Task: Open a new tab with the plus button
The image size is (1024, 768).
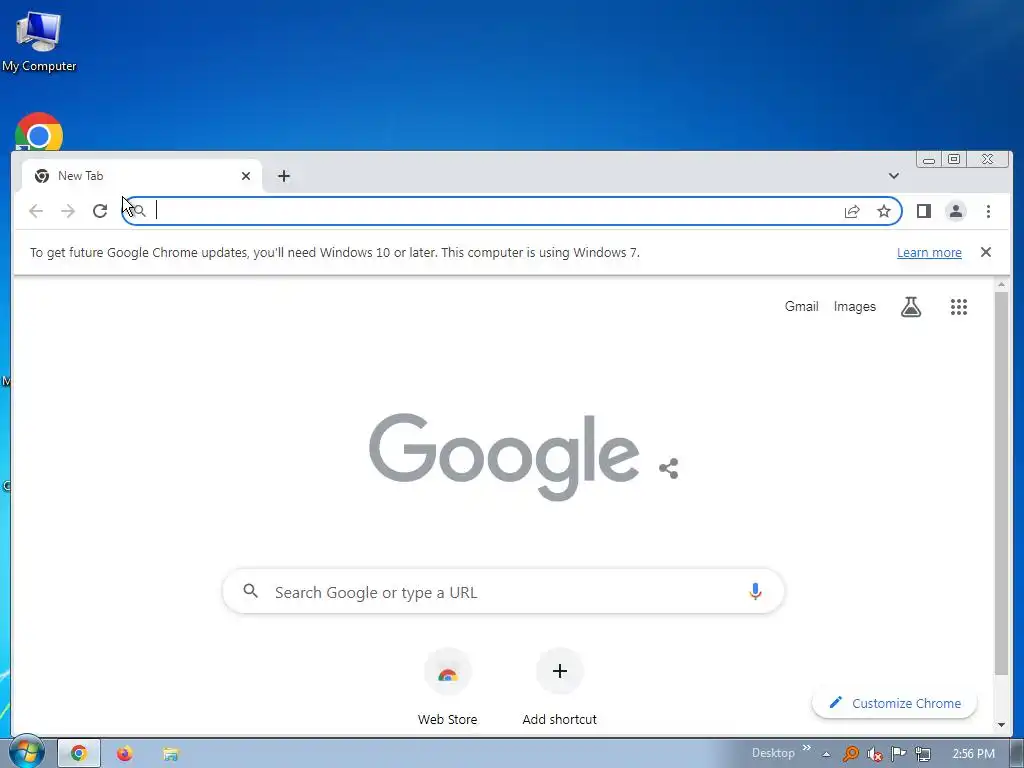Action: coord(283,176)
